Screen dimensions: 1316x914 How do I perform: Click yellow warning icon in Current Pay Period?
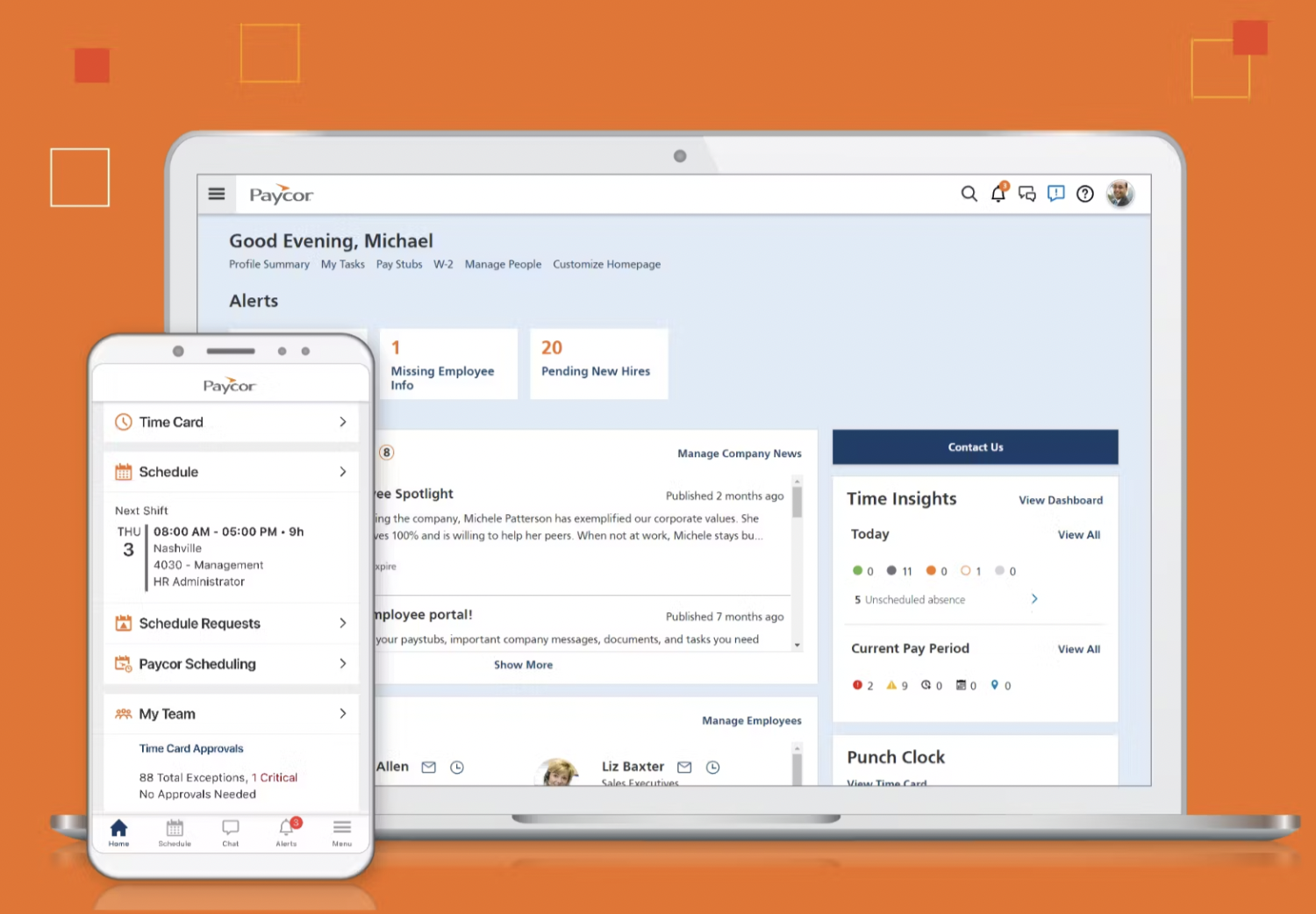891,685
